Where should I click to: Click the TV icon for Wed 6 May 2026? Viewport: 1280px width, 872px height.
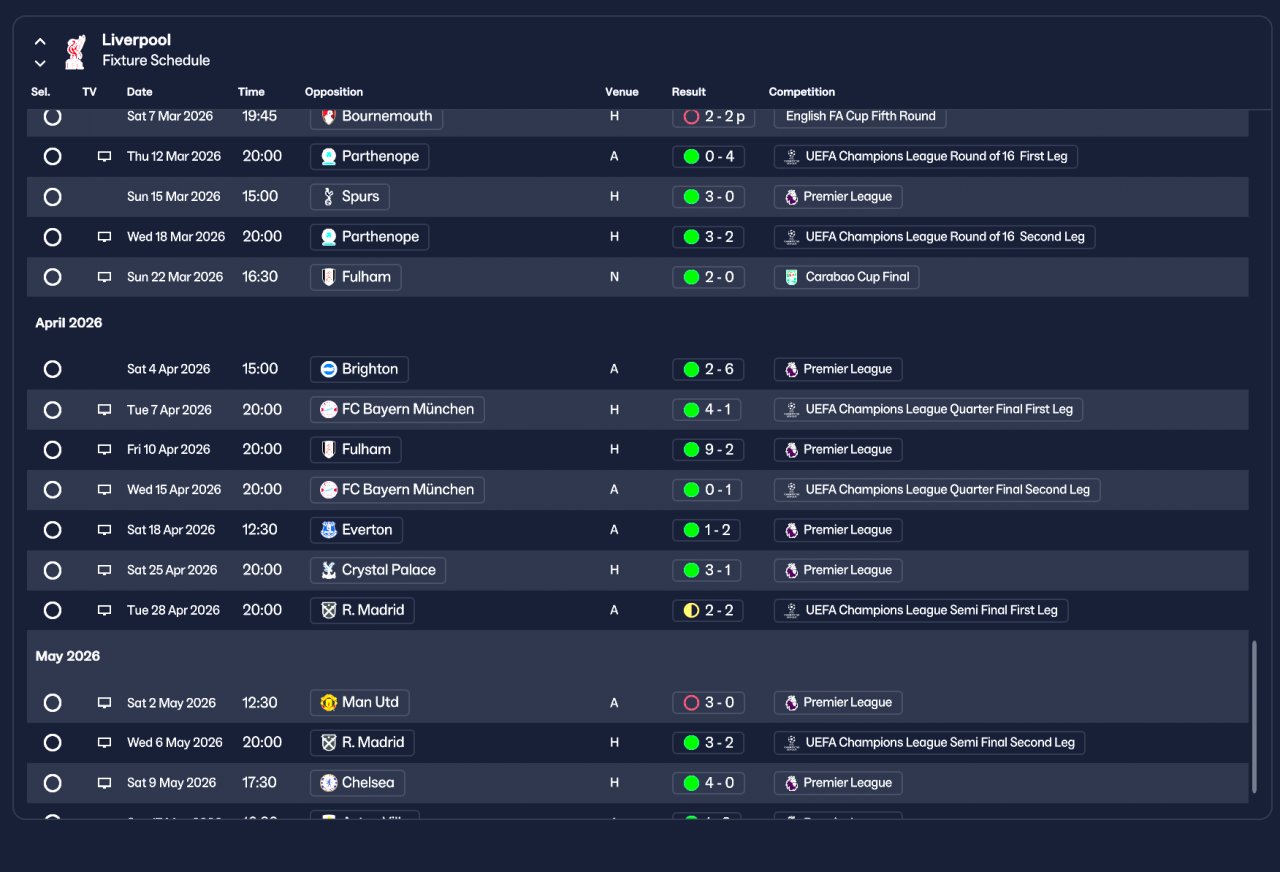point(104,743)
